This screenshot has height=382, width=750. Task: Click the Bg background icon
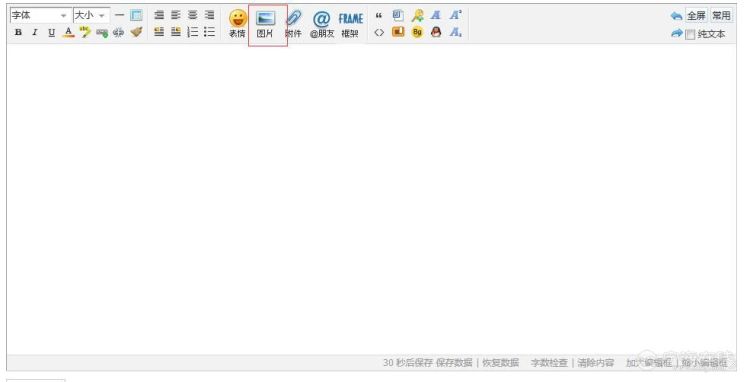(417, 33)
